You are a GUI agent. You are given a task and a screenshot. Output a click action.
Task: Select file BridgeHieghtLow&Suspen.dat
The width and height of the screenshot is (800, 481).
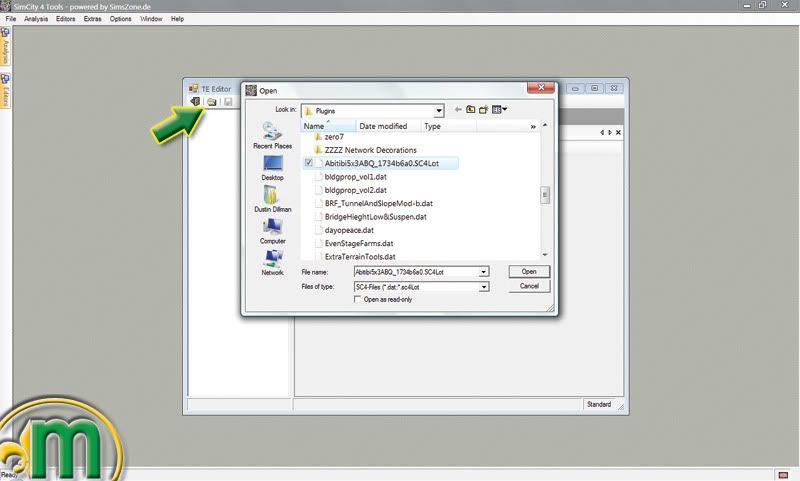pos(370,216)
